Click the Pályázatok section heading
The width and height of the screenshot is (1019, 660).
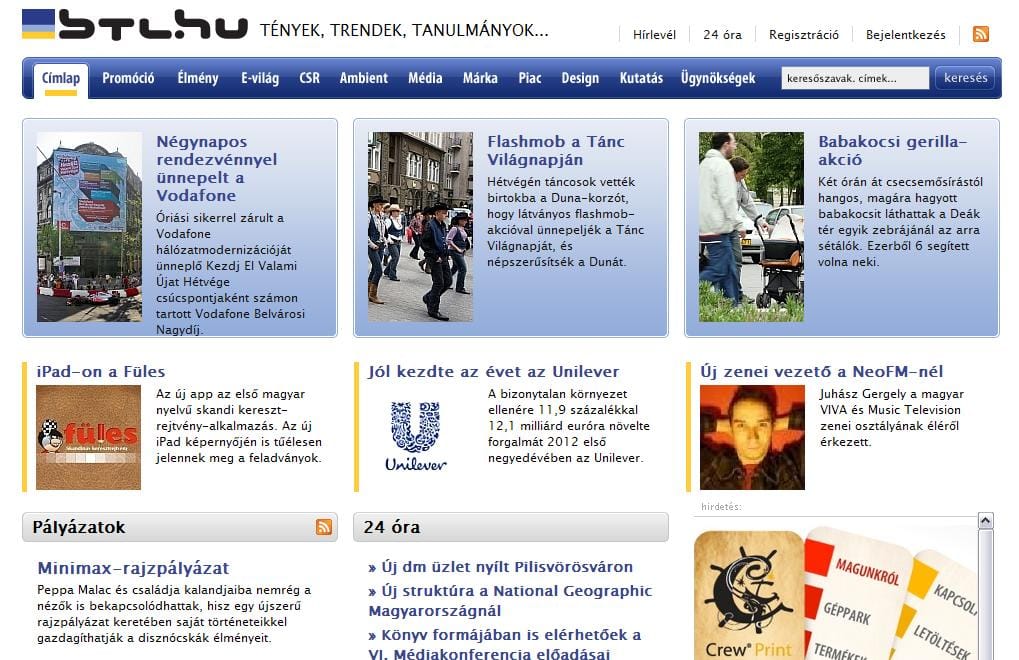79,527
